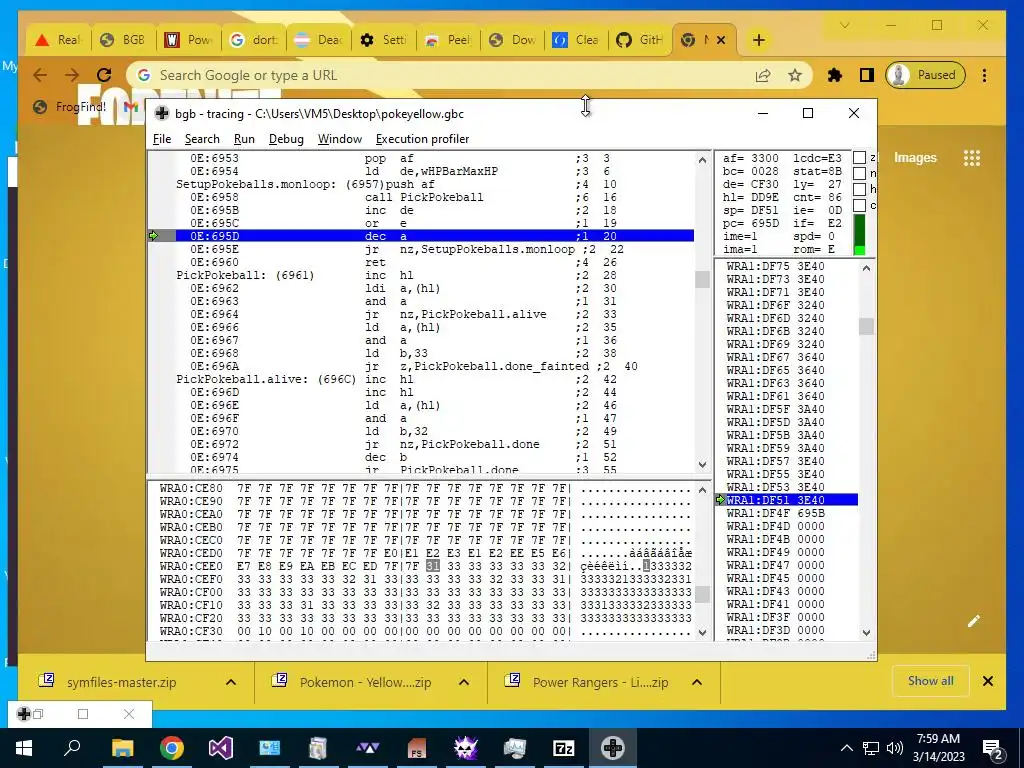Image resolution: width=1024 pixels, height=768 pixels.
Task: Click hex dump pane scroll up arrow
Action: [702, 490]
